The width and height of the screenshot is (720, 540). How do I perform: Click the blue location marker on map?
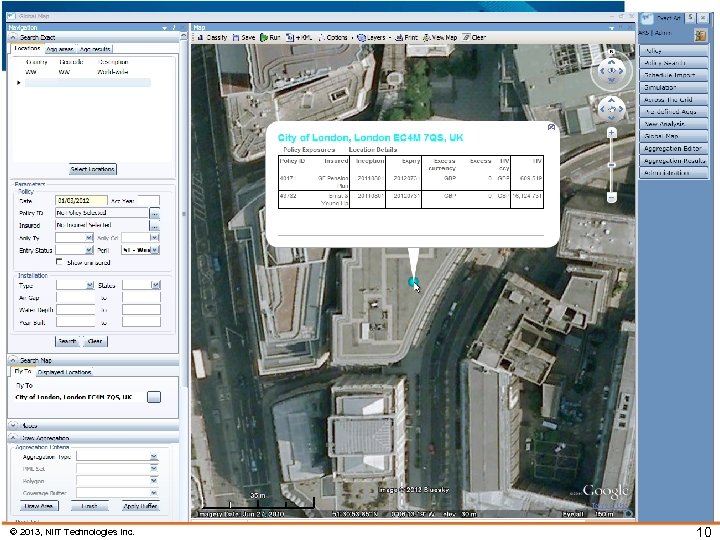(x=413, y=283)
